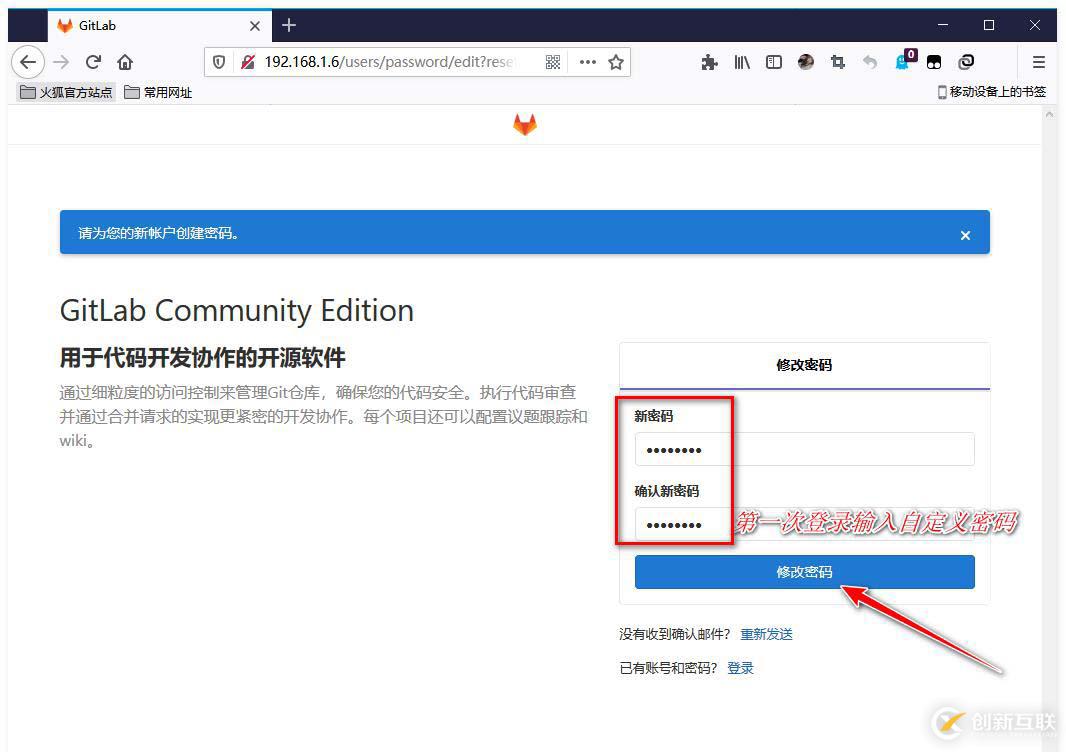Open the browser extensions puzzle-piece icon
Viewport: 1066px width, 752px height.
(x=710, y=62)
